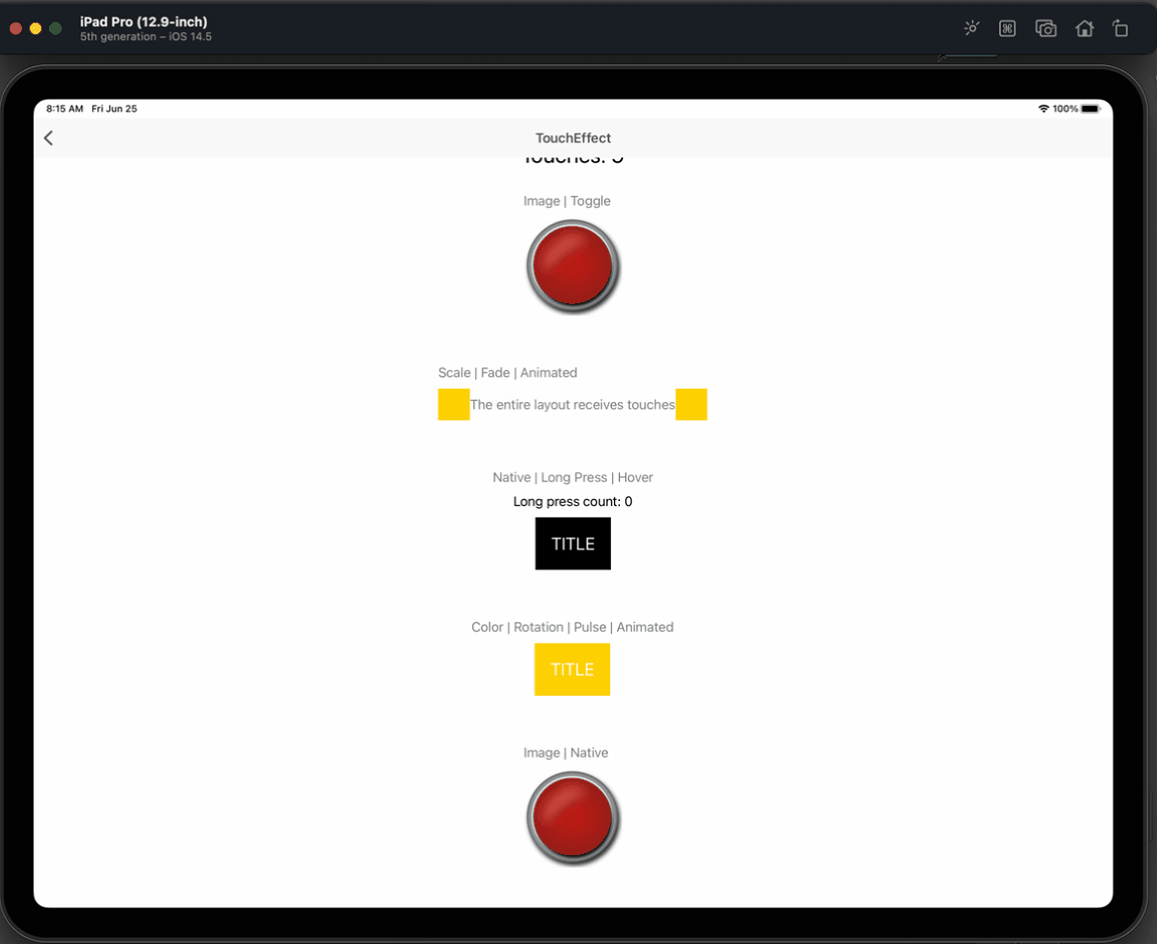The height and width of the screenshot is (944, 1157).
Task: Click the Wi-Fi icon in the status bar
Action: click(x=1046, y=108)
